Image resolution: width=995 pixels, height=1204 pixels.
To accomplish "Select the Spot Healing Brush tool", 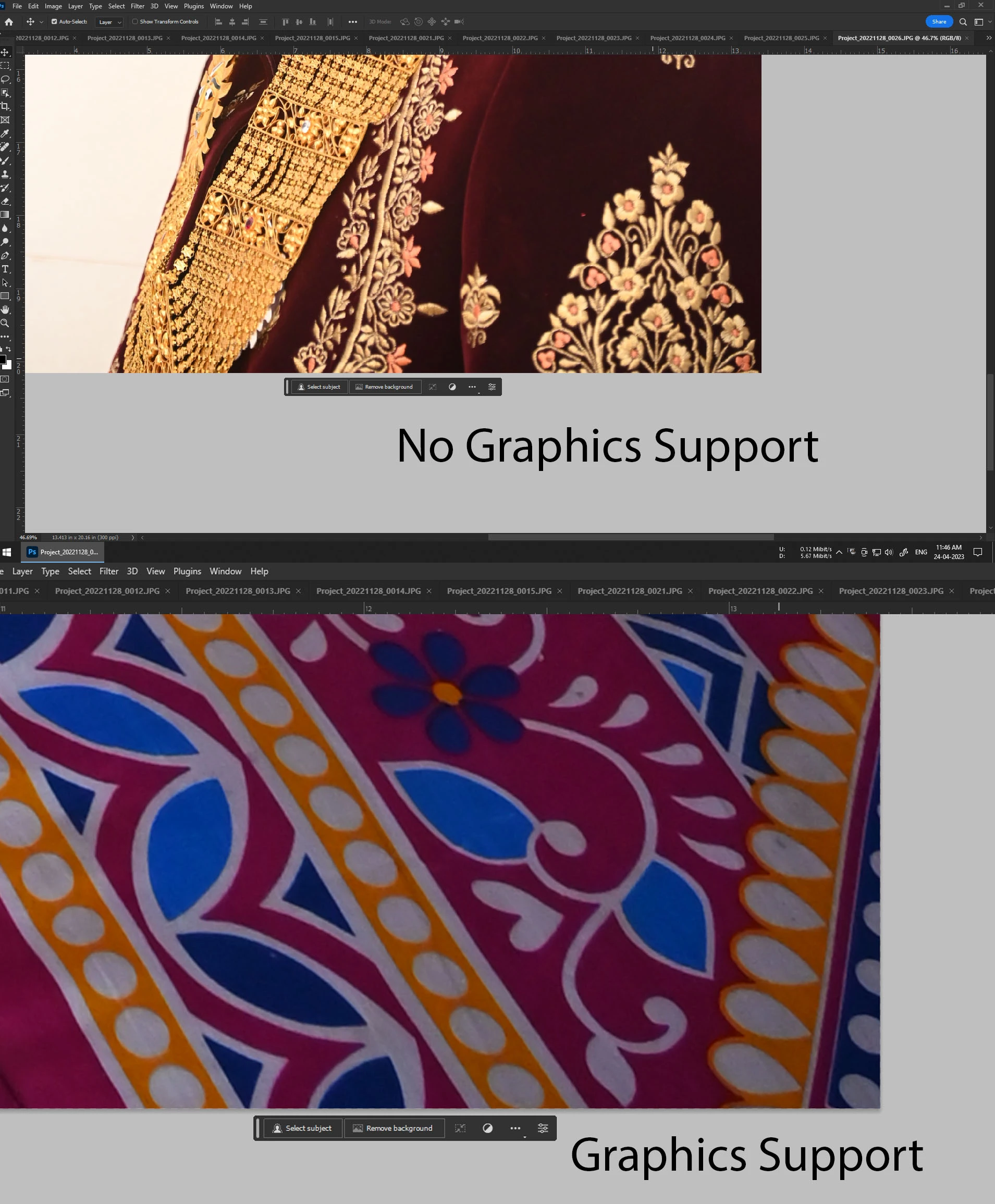I will (5, 146).
